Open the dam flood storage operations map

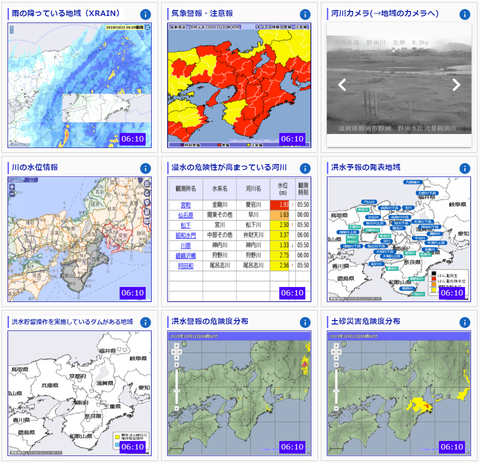(79, 393)
